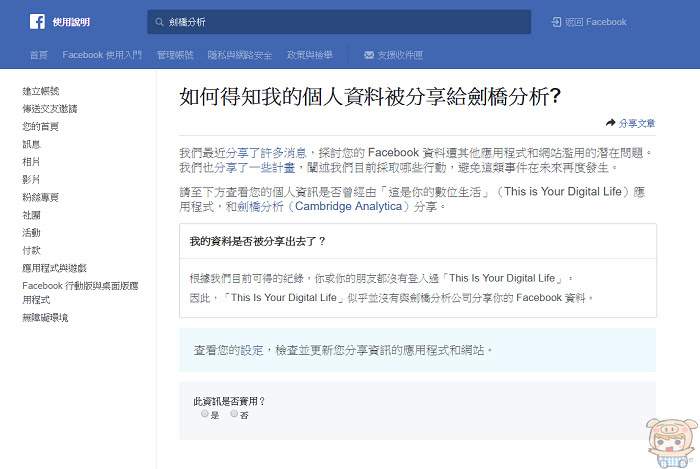The image size is (700, 469).
Task: Click the 設定 link in the blue box
Action: (252, 350)
